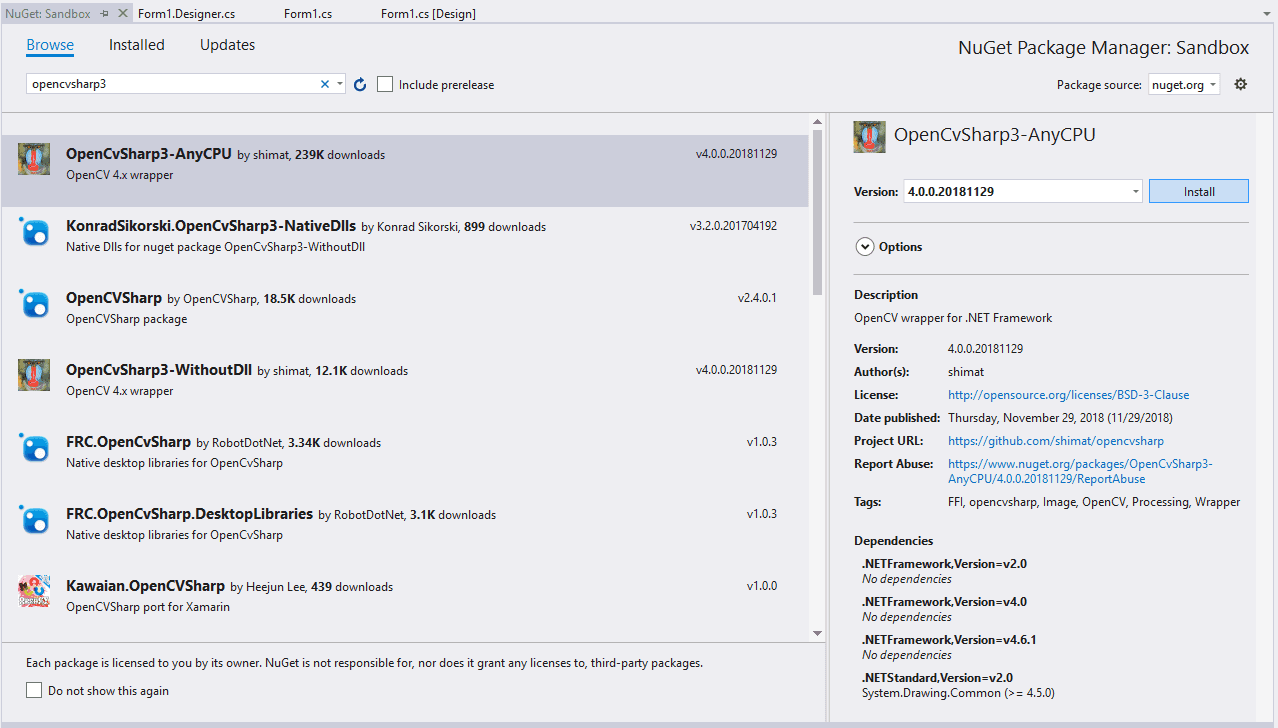Click the Kawaian.OpenCVSharp package icon
The image size is (1278, 728).
click(33, 591)
